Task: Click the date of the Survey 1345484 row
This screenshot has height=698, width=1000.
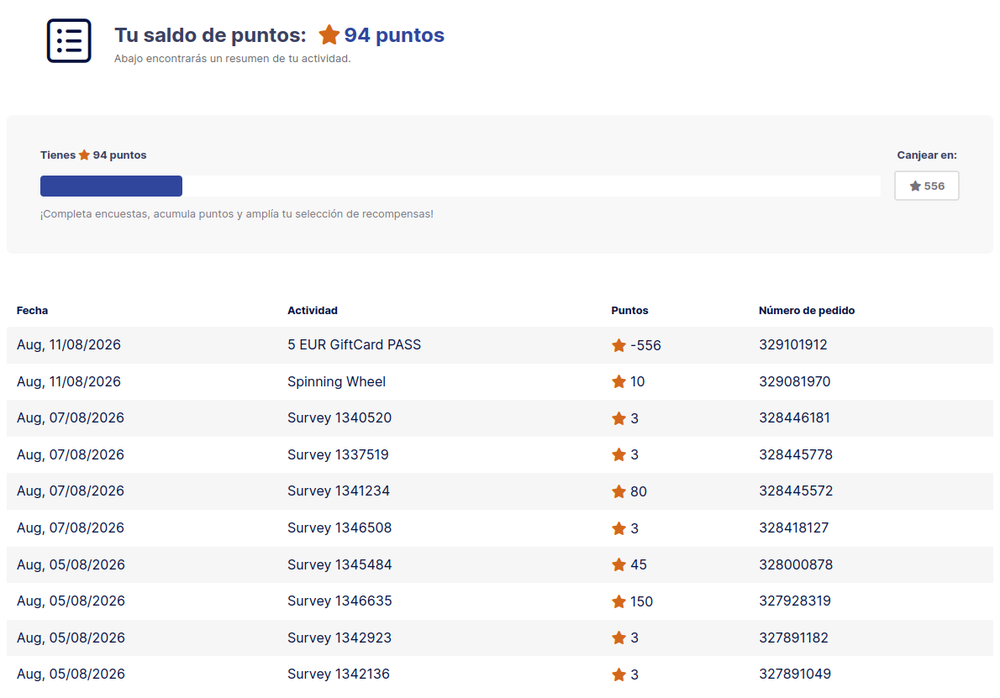Action: [71, 565]
